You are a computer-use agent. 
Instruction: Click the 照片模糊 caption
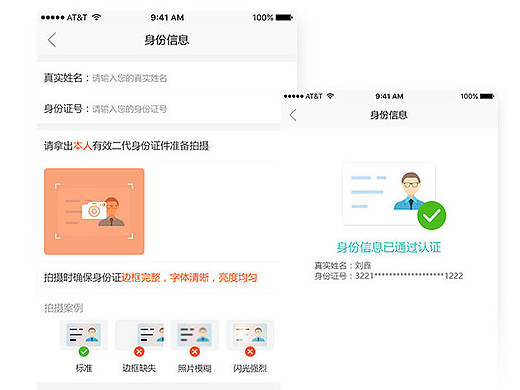pyautogui.click(x=195, y=368)
